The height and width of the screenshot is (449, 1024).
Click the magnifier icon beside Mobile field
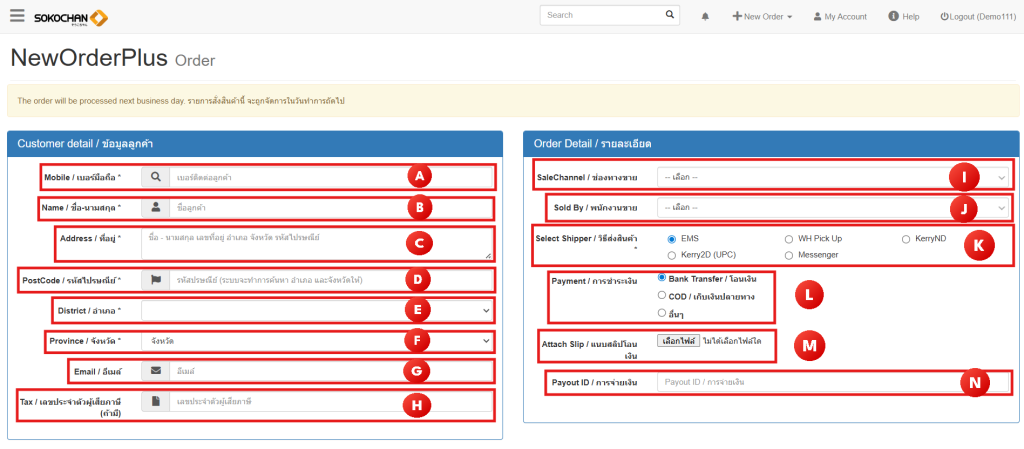click(155, 177)
